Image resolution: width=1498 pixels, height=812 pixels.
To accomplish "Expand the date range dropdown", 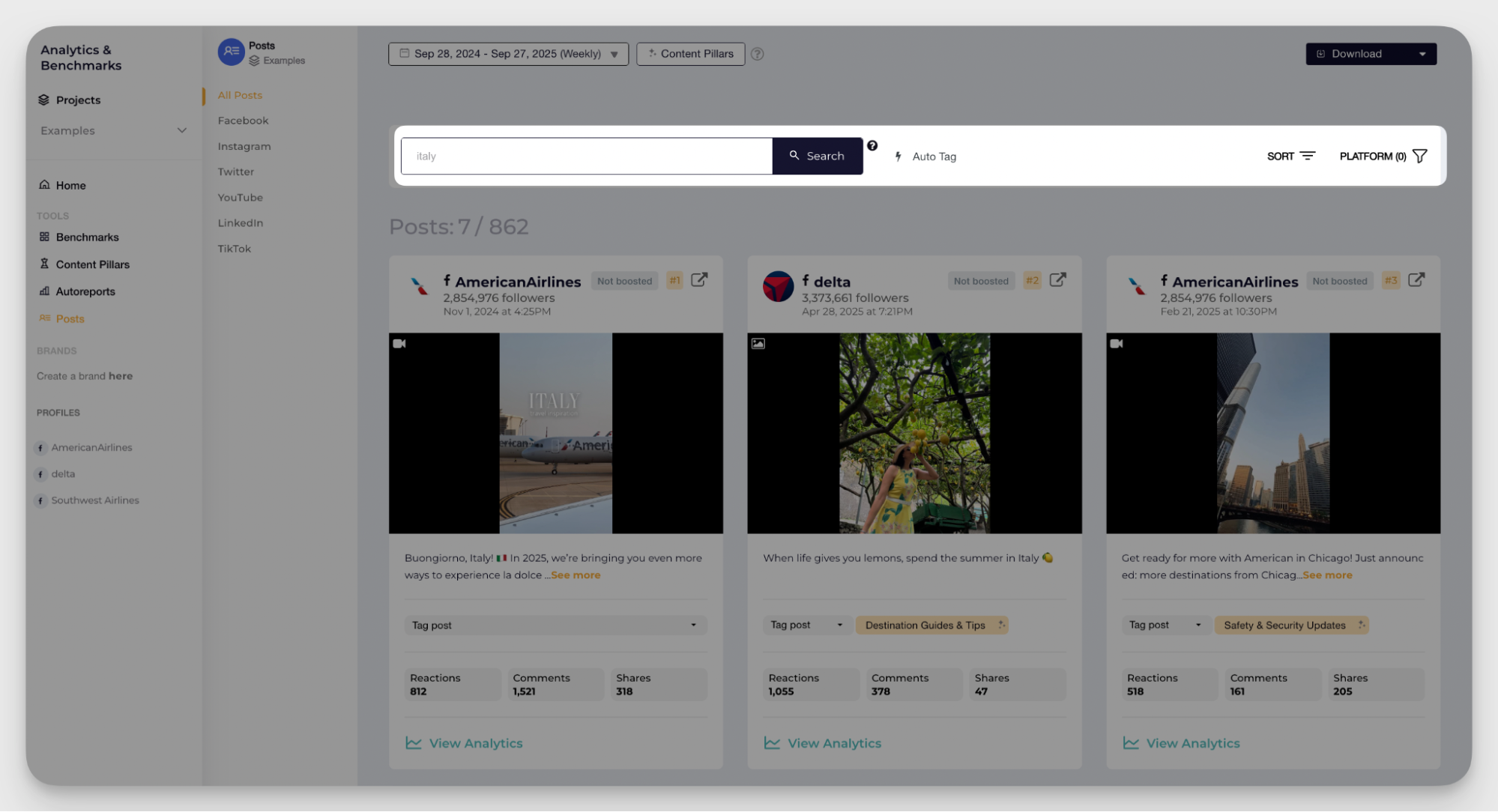I will point(508,54).
